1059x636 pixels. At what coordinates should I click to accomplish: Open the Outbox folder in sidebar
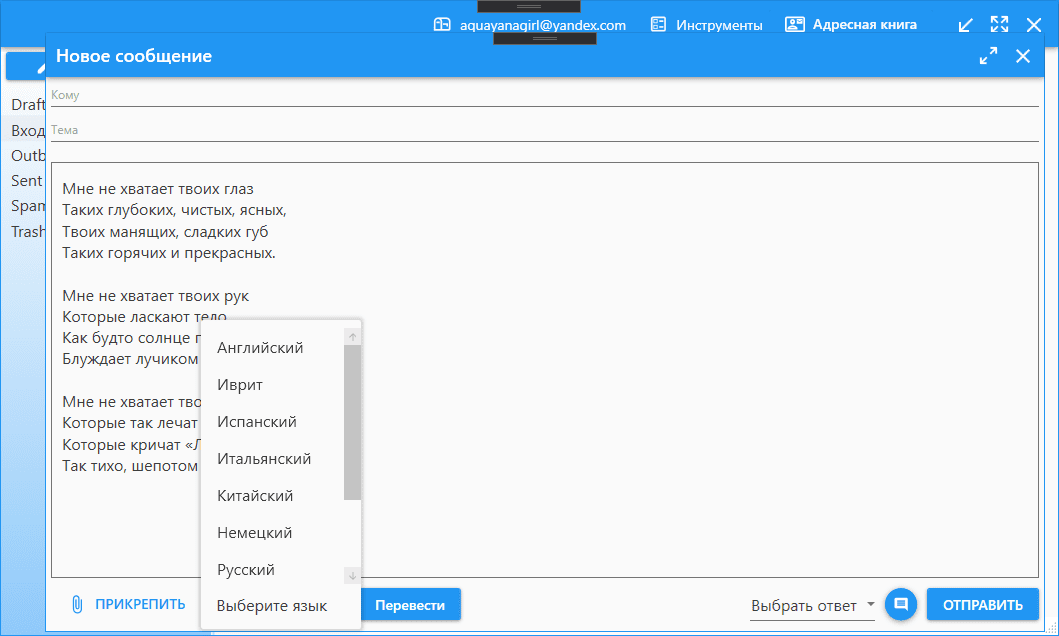click(x=28, y=155)
